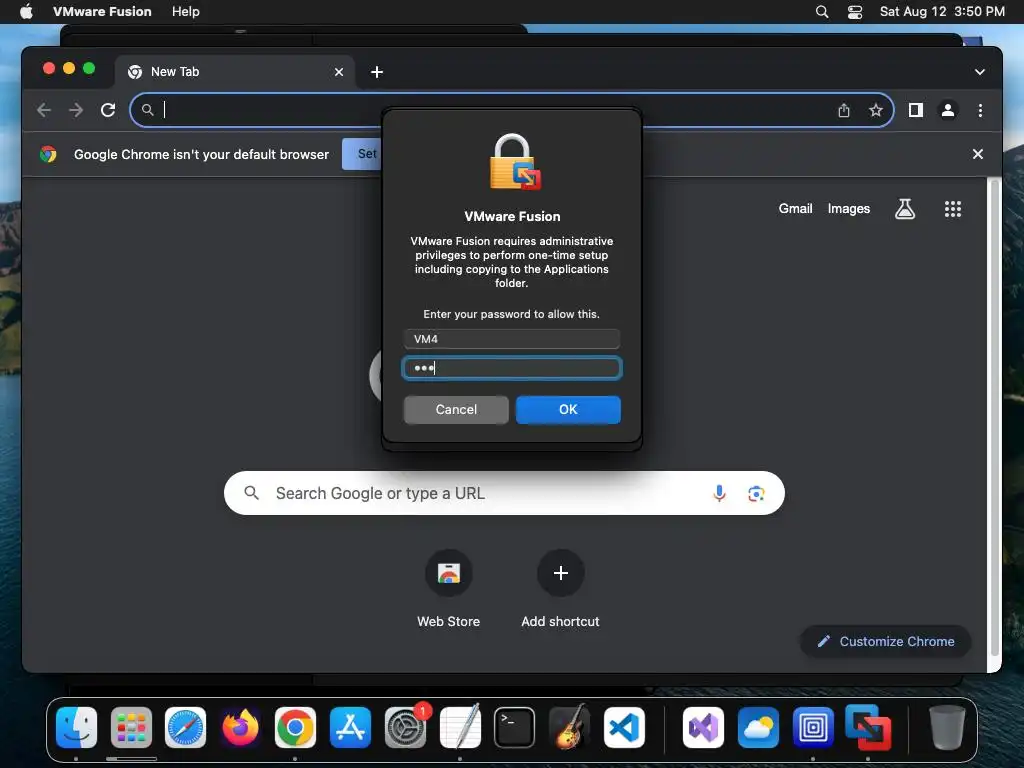1024x768 pixels.
Task: Expand the Chrome tab search chevron
Action: click(x=980, y=72)
